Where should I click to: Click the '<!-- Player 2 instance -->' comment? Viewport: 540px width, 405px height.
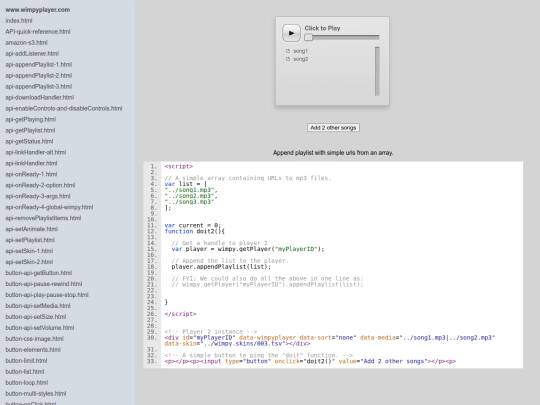pyautogui.click(x=211, y=332)
